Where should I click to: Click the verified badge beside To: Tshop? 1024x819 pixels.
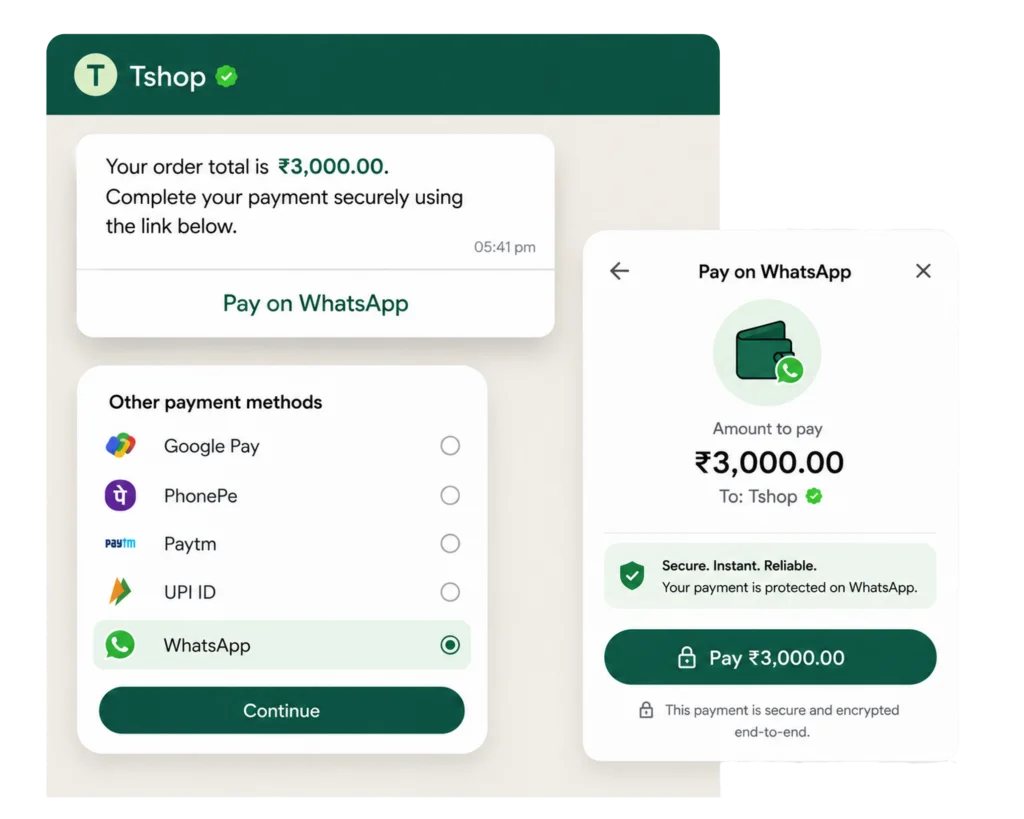tap(814, 496)
